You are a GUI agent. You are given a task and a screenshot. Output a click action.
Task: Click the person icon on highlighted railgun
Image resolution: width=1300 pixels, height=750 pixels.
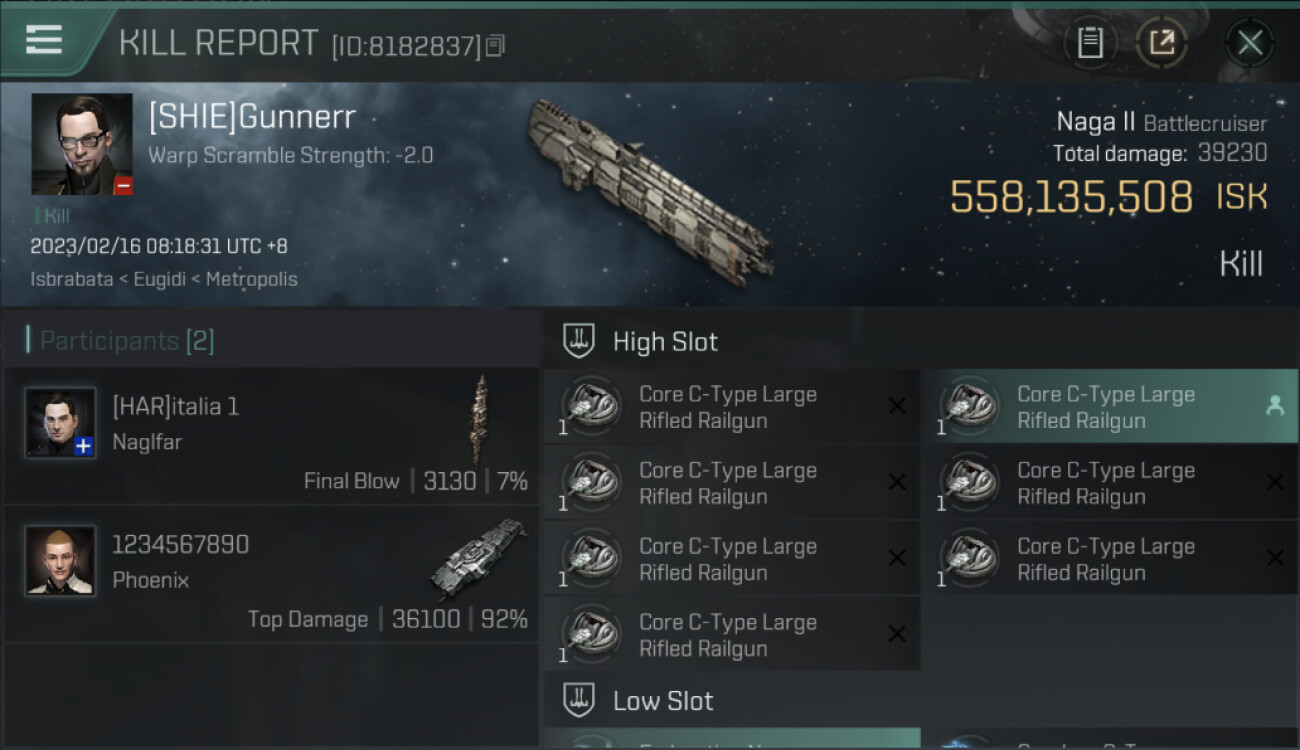(x=1275, y=405)
